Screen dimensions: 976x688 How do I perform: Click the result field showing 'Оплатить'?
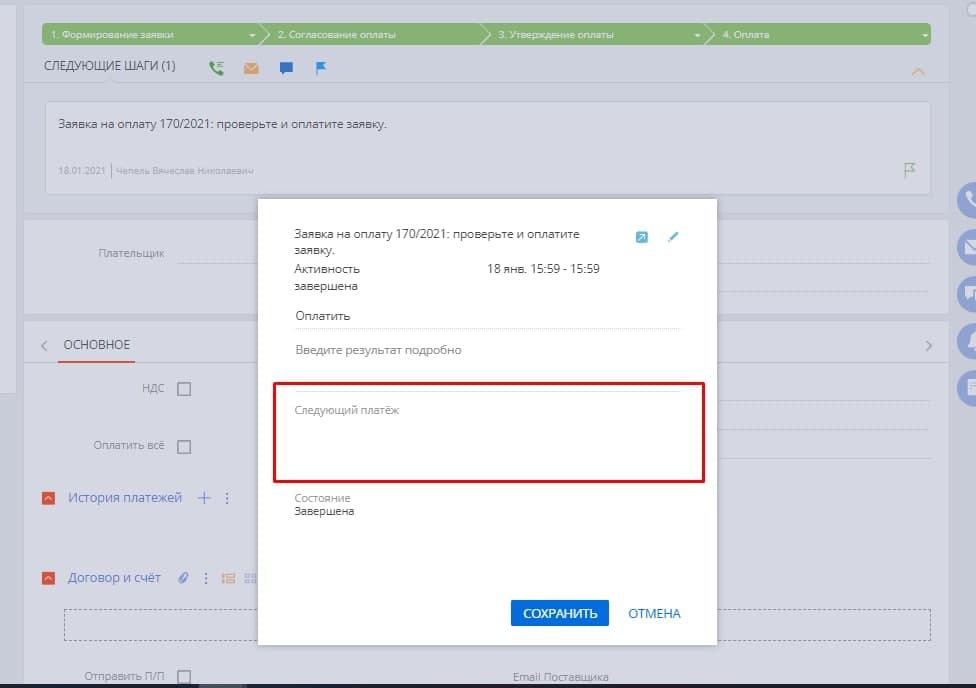pyautogui.click(x=487, y=316)
